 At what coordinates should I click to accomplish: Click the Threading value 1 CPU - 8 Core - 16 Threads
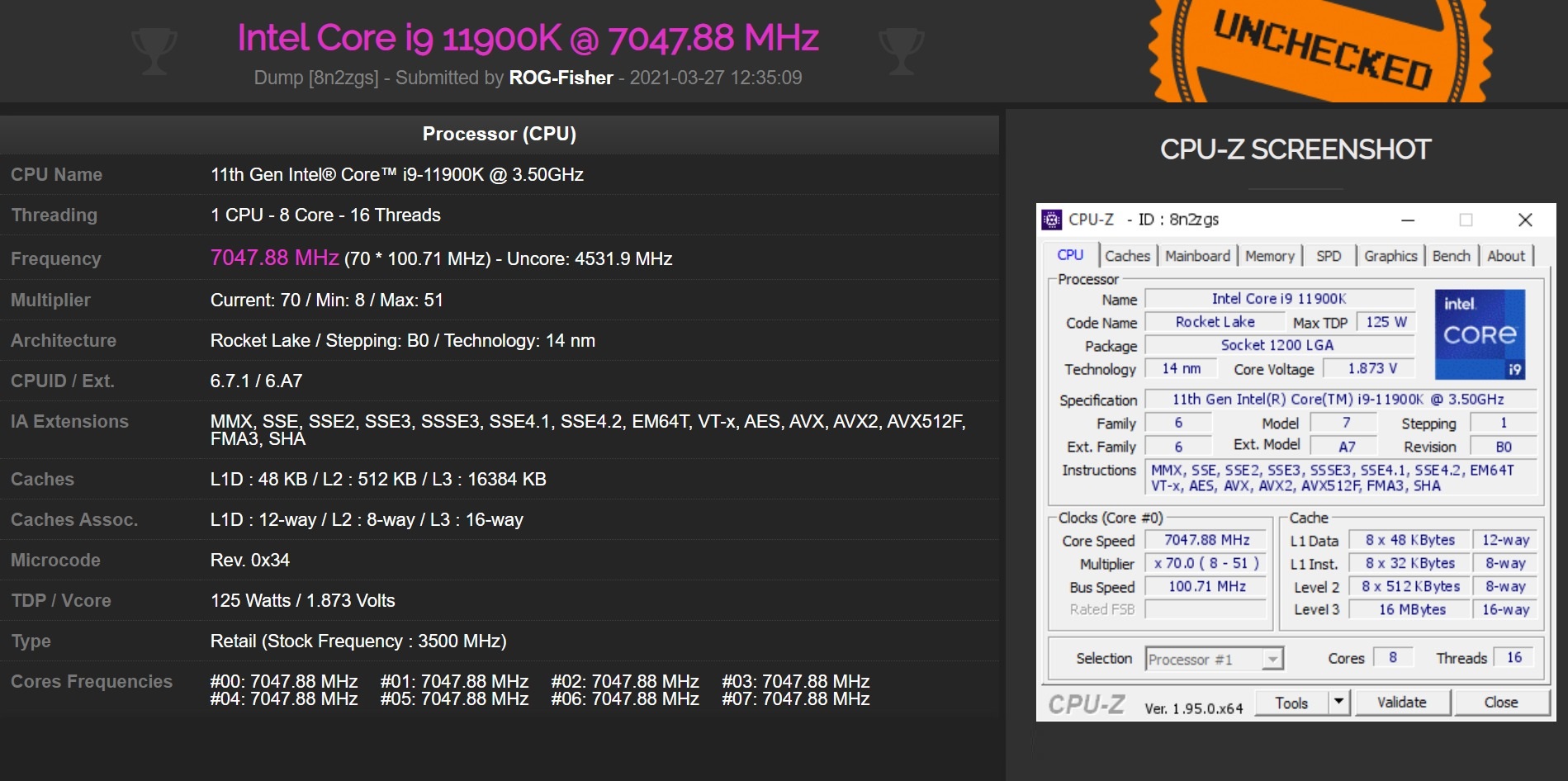[325, 215]
